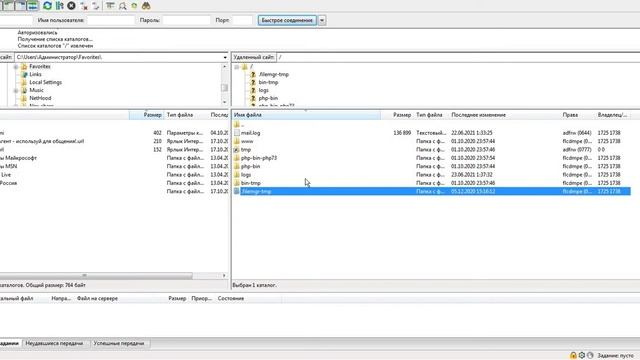Click the local file list horizontal scrollbar
Image resolution: width=640 pixels, height=360 pixels.
point(96,276)
